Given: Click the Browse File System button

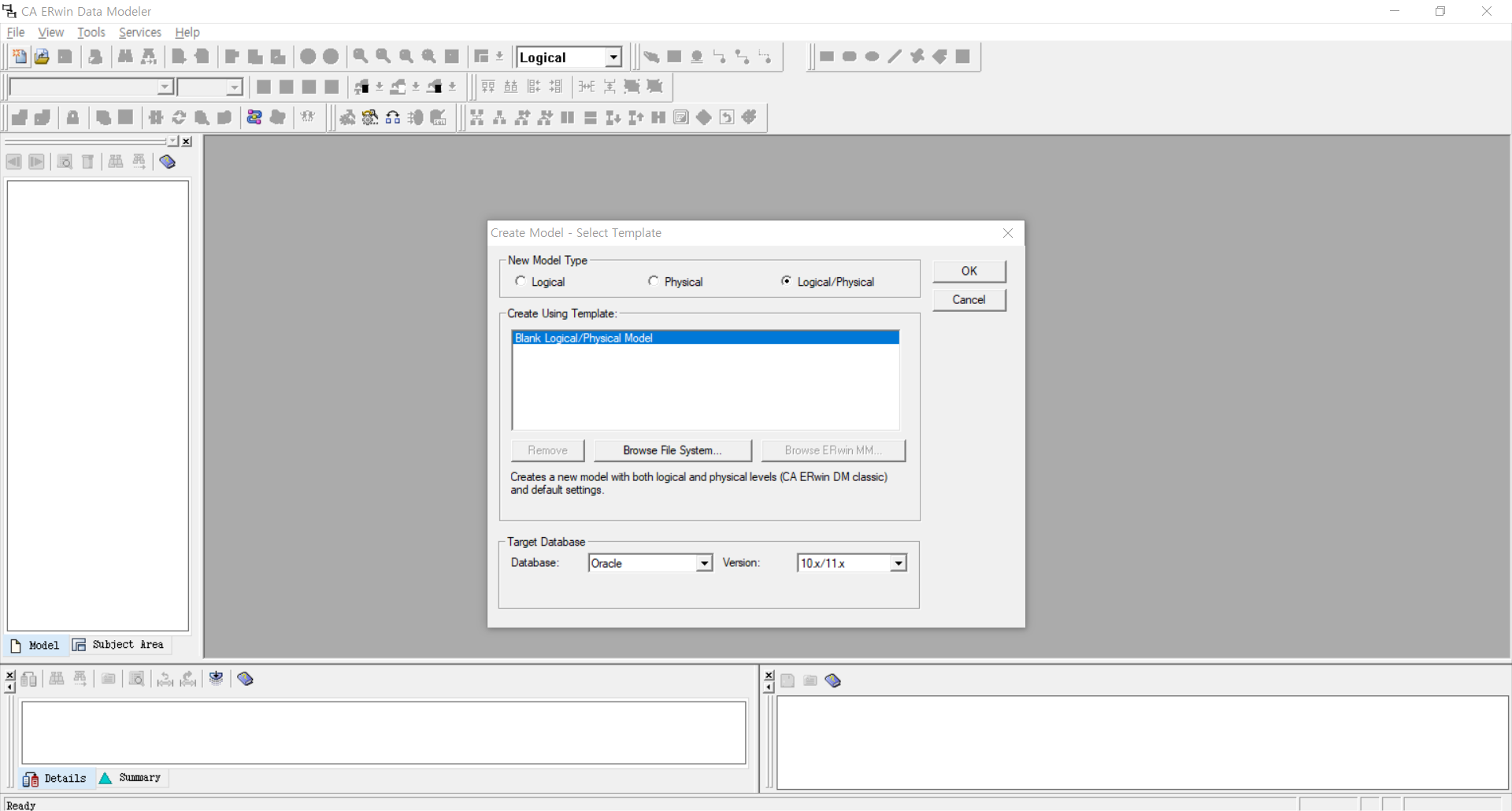Looking at the screenshot, I should pyautogui.click(x=673, y=450).
